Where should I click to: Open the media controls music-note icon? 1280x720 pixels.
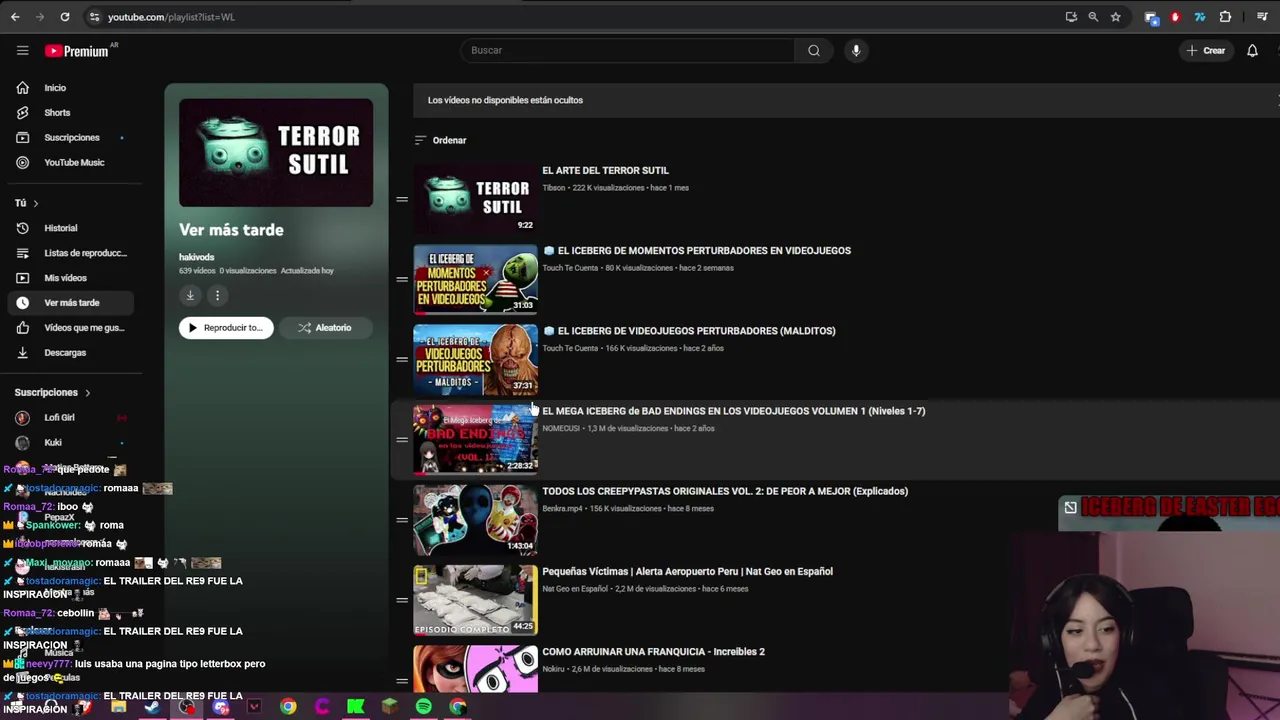tap(1262, 17)
